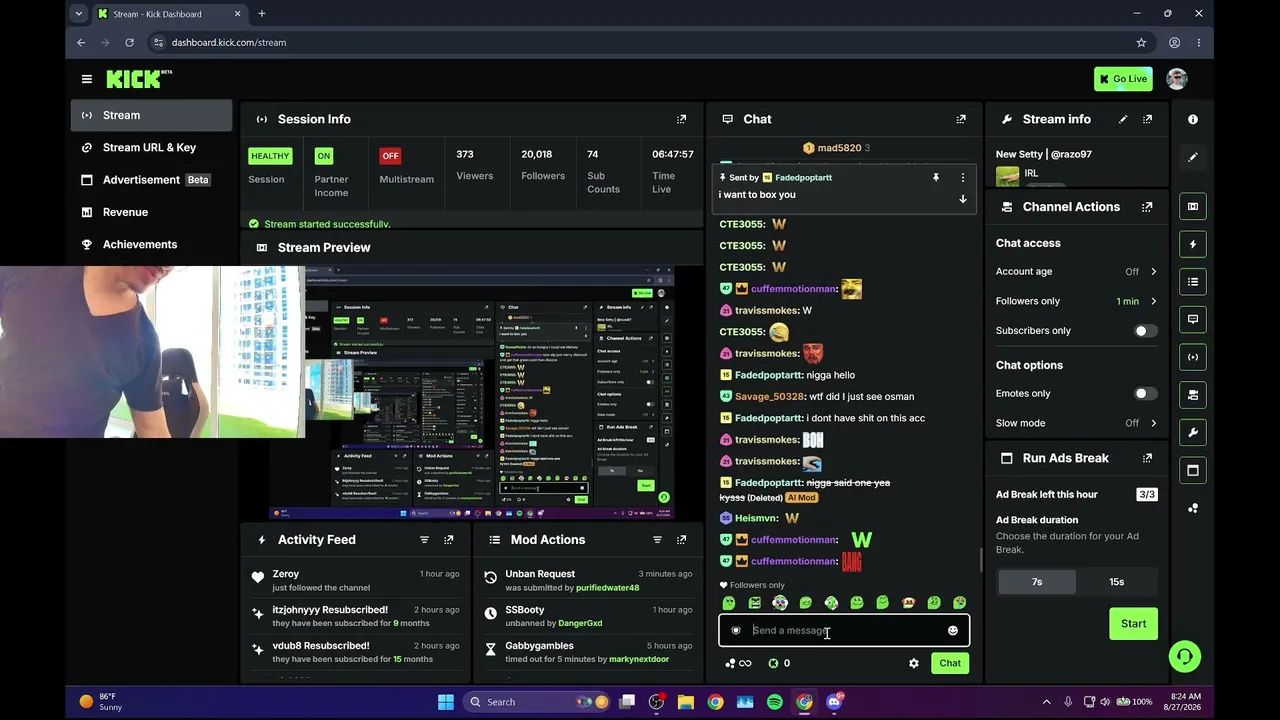Filter the Activity Feed
The width and height of the screenshot is (1280, 720).
(x=424, y=540)
